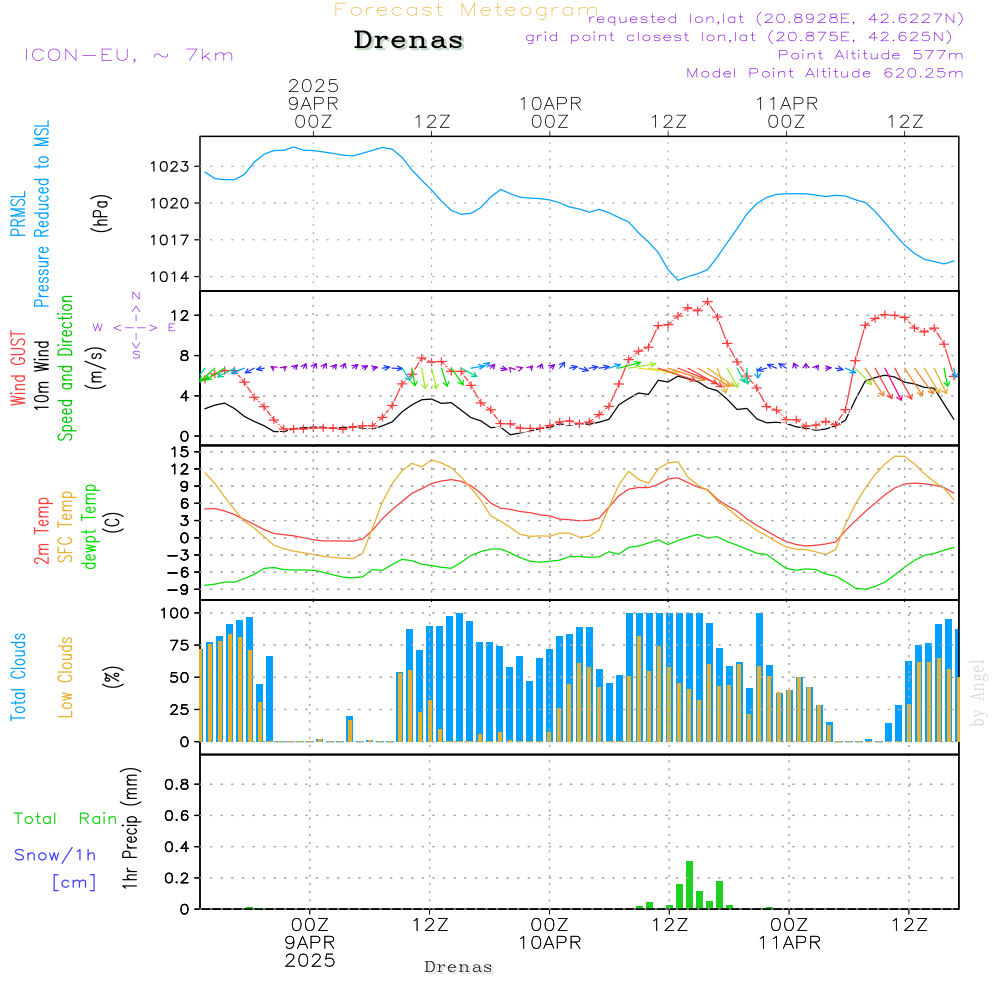
Task: Click the top '10APR 00Z' time label
Action: coord(550,112)
